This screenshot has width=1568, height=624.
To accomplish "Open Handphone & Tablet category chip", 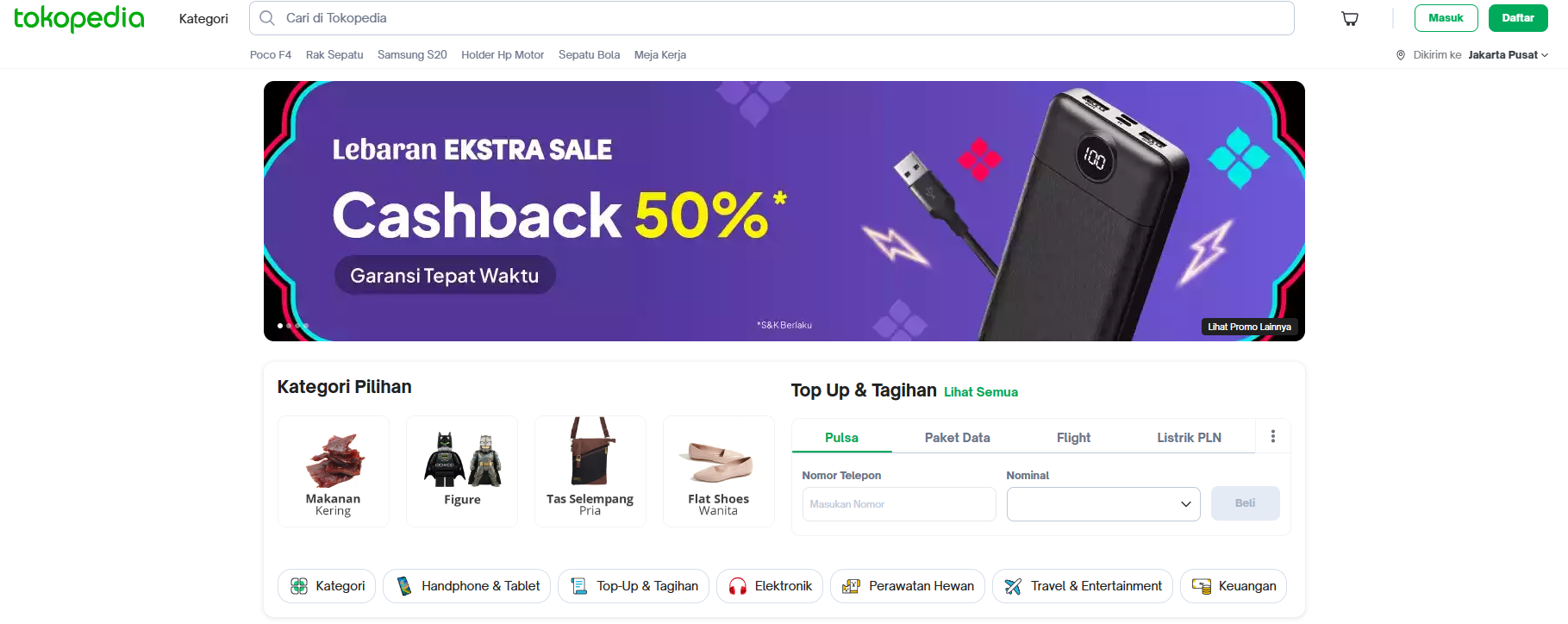I will 467,586.
